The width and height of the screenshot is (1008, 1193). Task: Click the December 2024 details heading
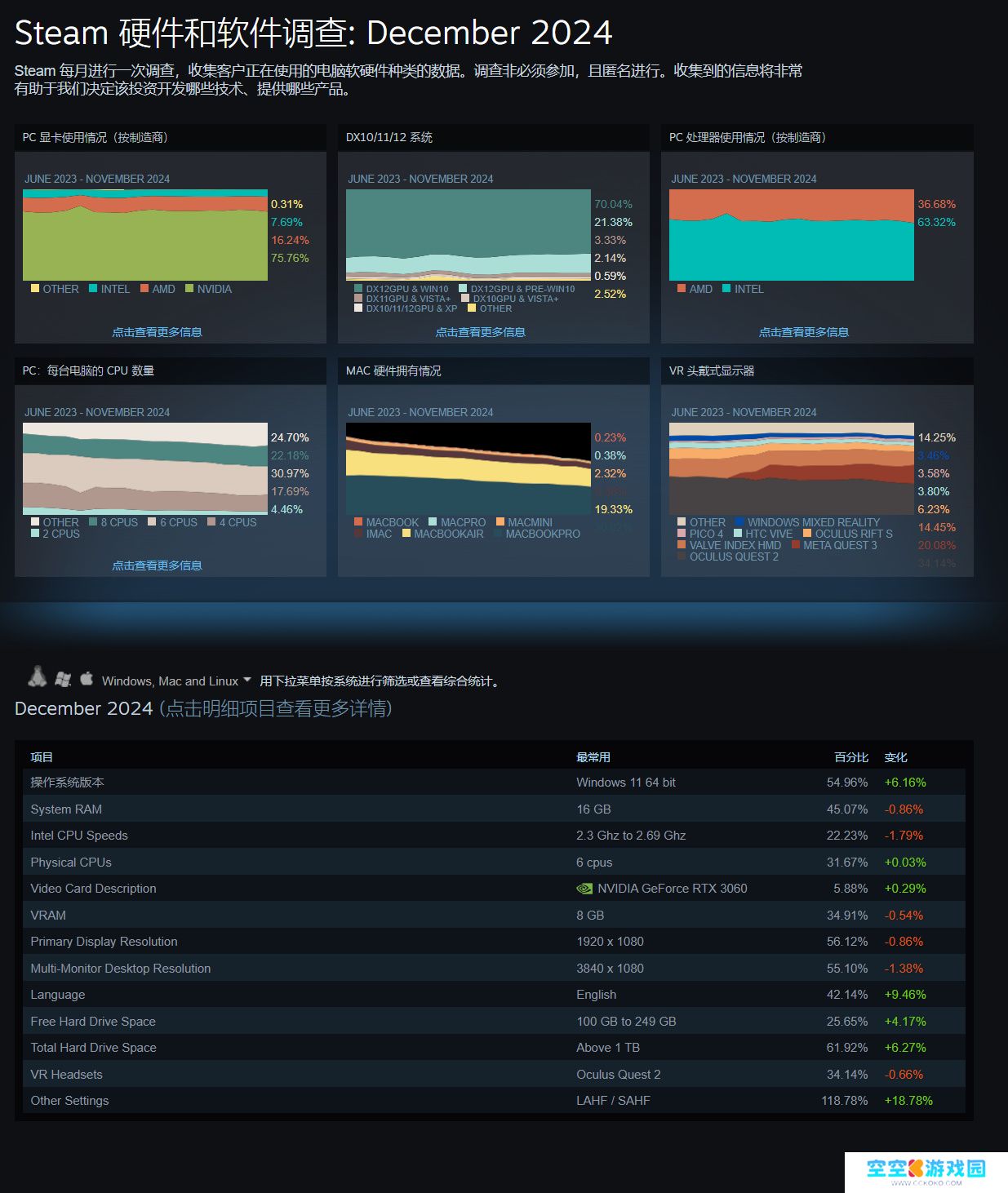click(x=203, y=708)
